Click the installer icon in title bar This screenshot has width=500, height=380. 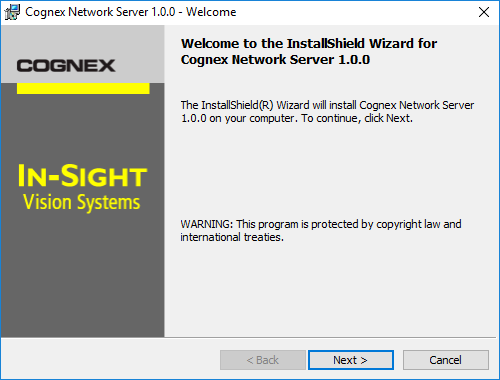tap(12, 12)
